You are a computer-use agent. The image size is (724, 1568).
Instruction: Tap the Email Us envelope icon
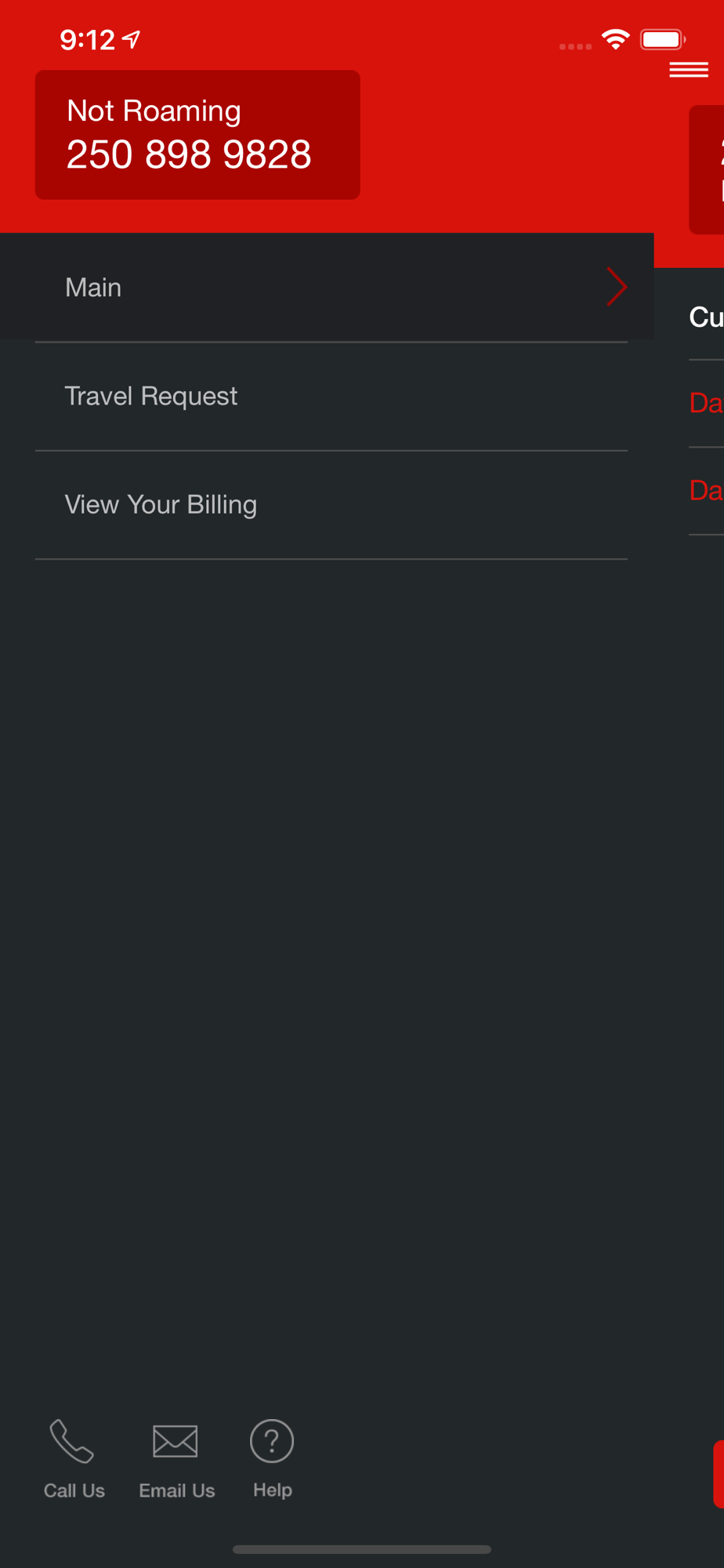[x=176, y=1441]
